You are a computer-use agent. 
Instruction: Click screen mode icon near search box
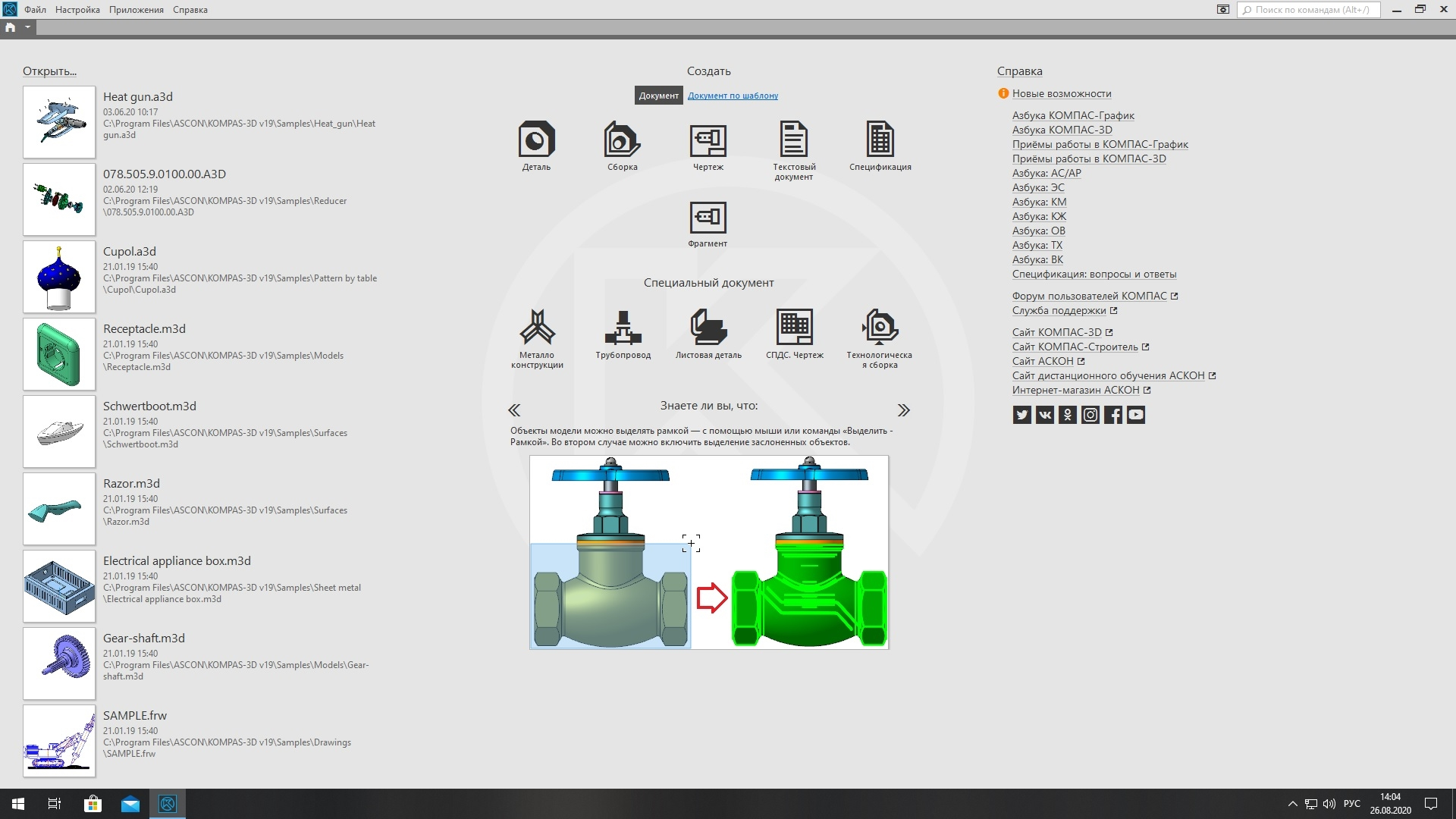click(1222, 10)
